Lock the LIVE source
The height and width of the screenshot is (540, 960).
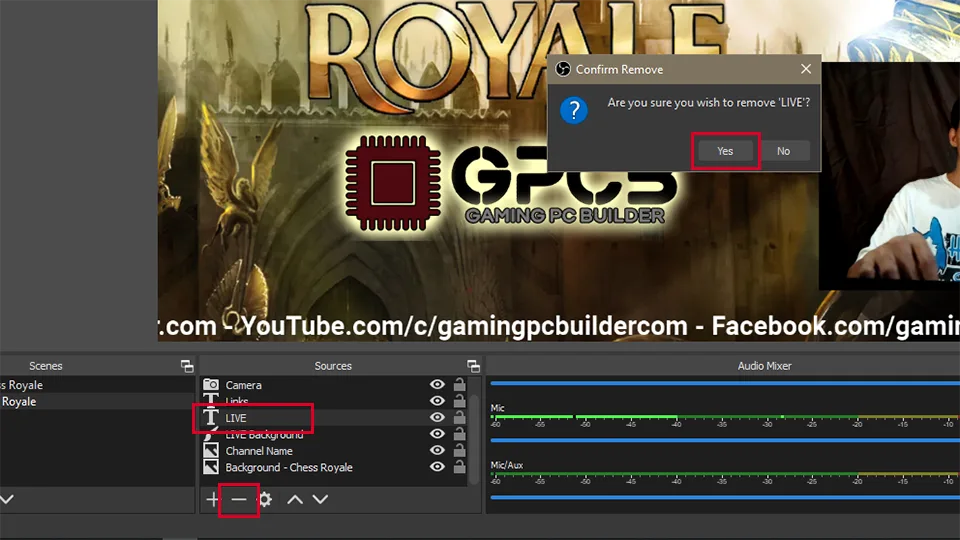[459, 418]
